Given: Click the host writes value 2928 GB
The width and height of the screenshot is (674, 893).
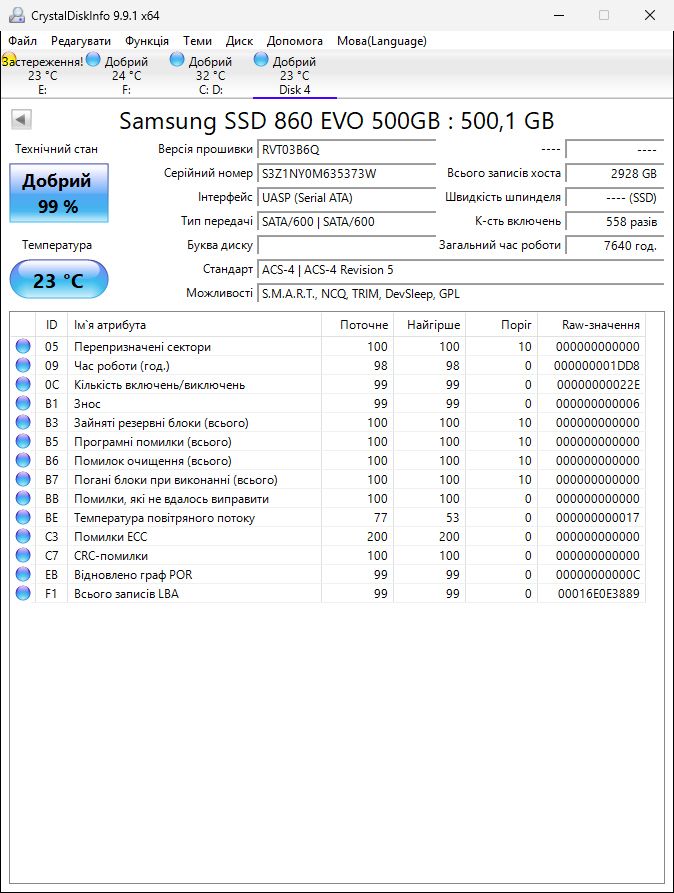Looking at the screenshot, I should pyautogui.click(x=615, y=174).
